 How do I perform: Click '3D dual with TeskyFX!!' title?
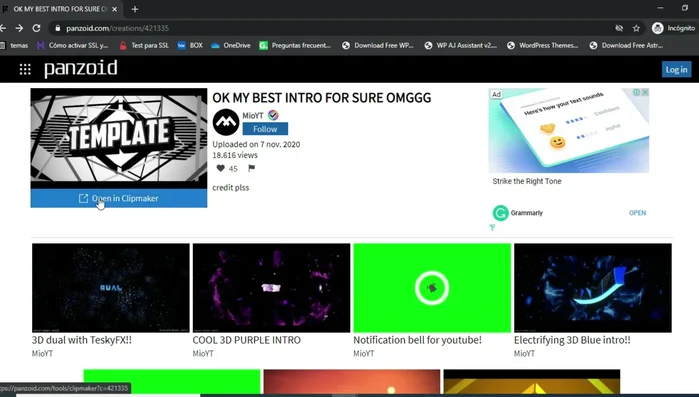coord(82,340)
